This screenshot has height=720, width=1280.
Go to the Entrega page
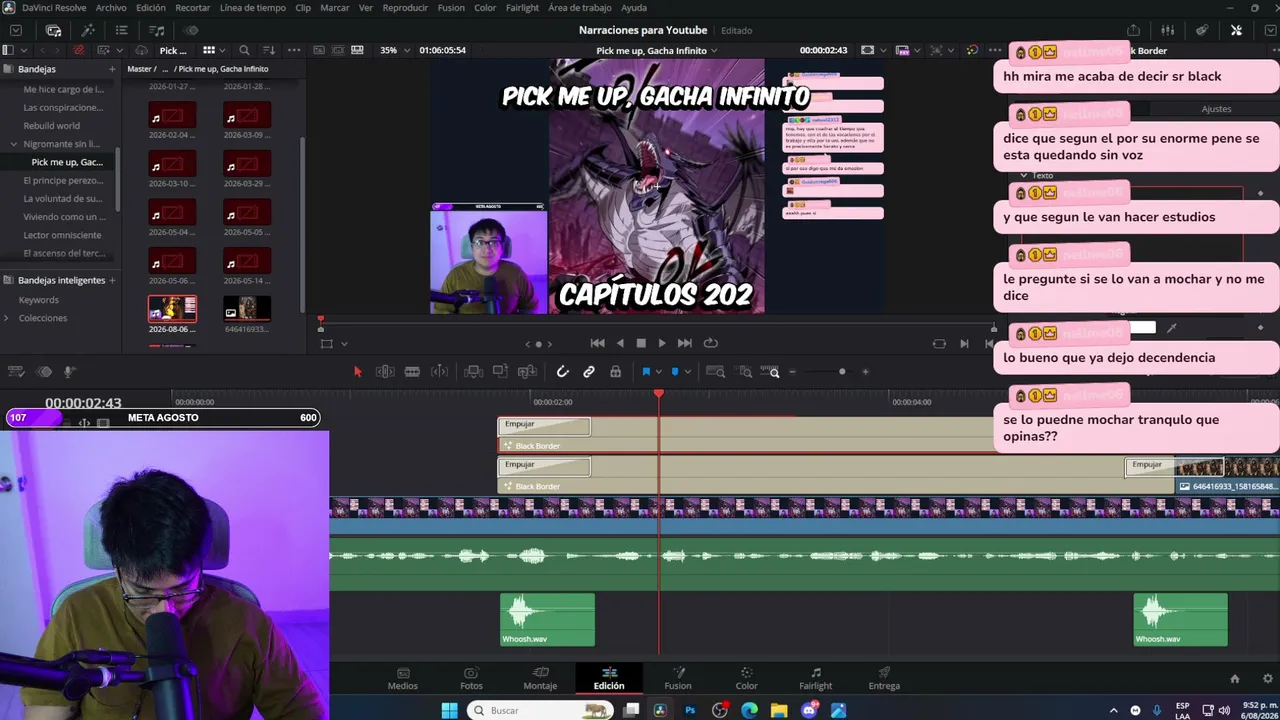(884, 679)
